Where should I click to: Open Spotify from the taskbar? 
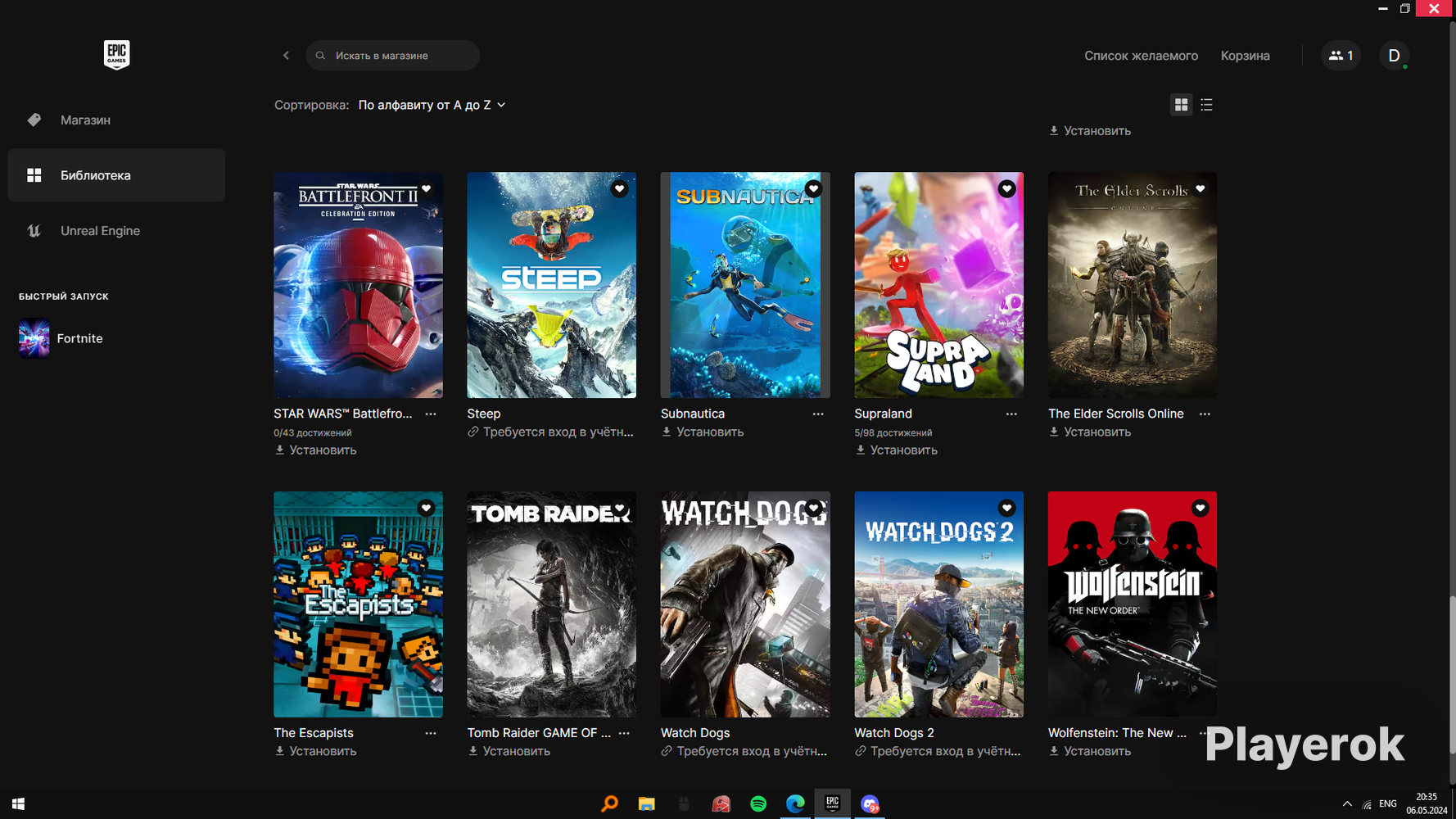click(758, 804)
